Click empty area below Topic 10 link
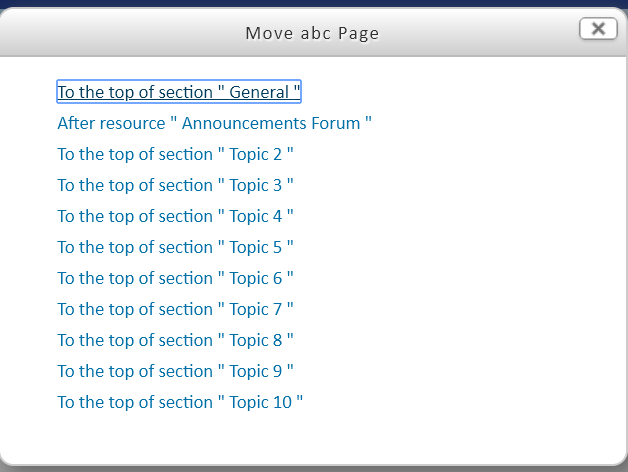 pyautogui.click(x=312, y=439)
